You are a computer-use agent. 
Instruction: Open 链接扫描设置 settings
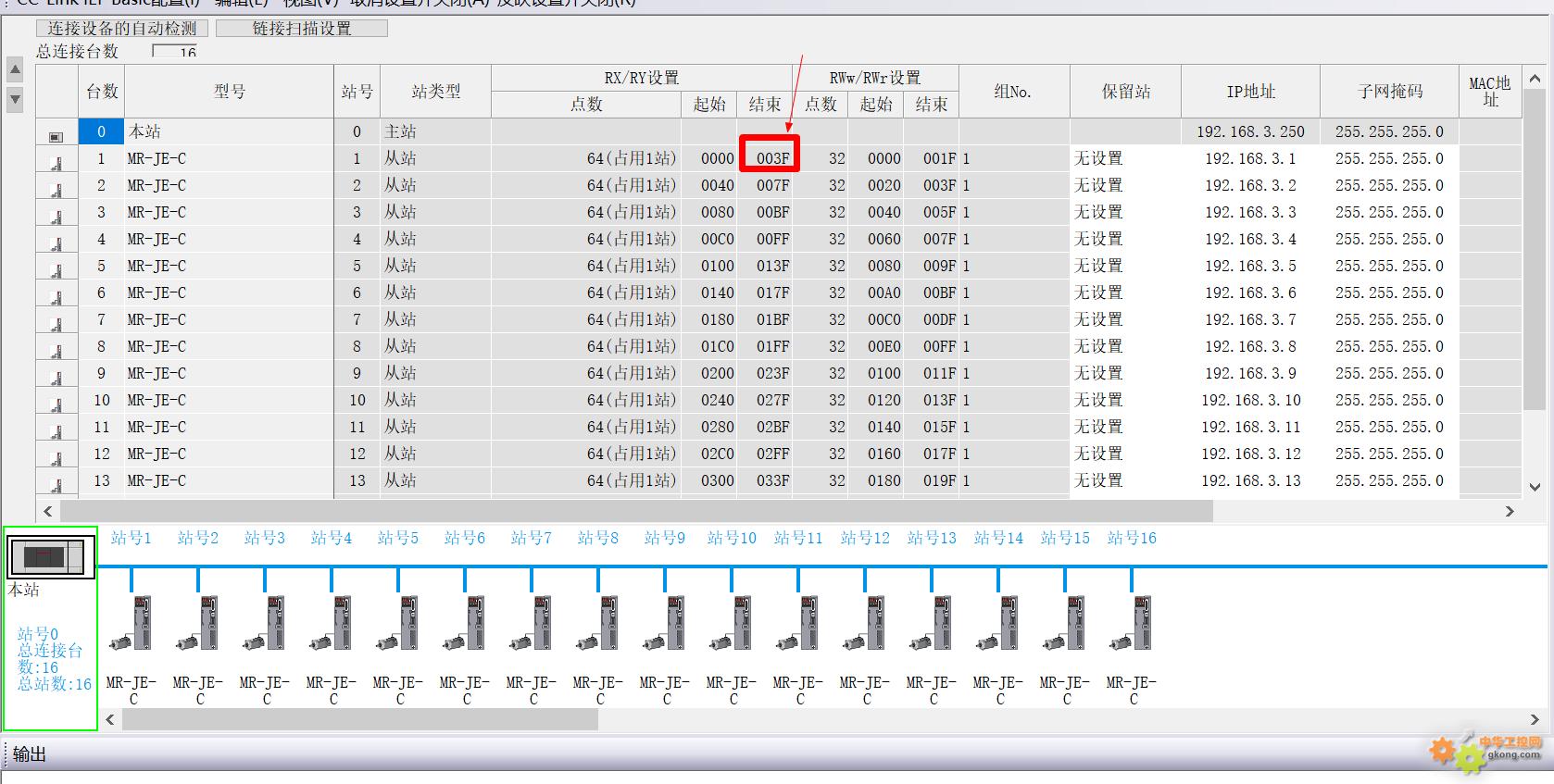(x=302, y=29)
